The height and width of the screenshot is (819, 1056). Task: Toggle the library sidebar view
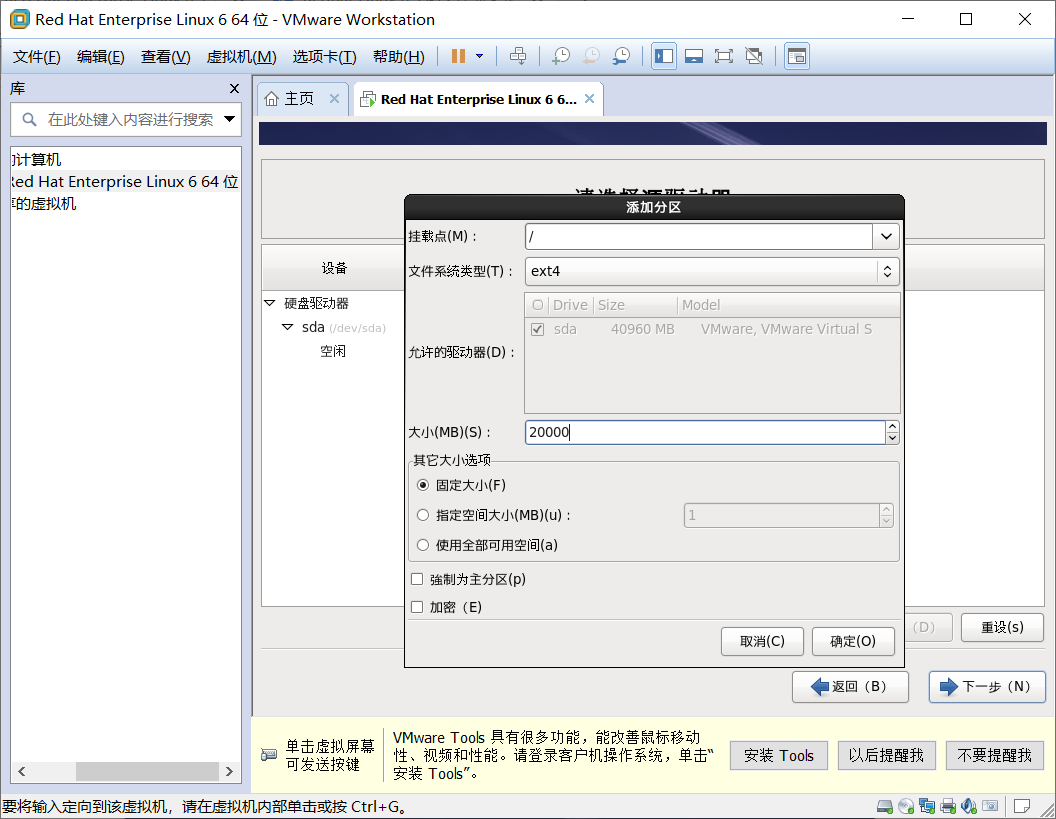tap(664, 56)
